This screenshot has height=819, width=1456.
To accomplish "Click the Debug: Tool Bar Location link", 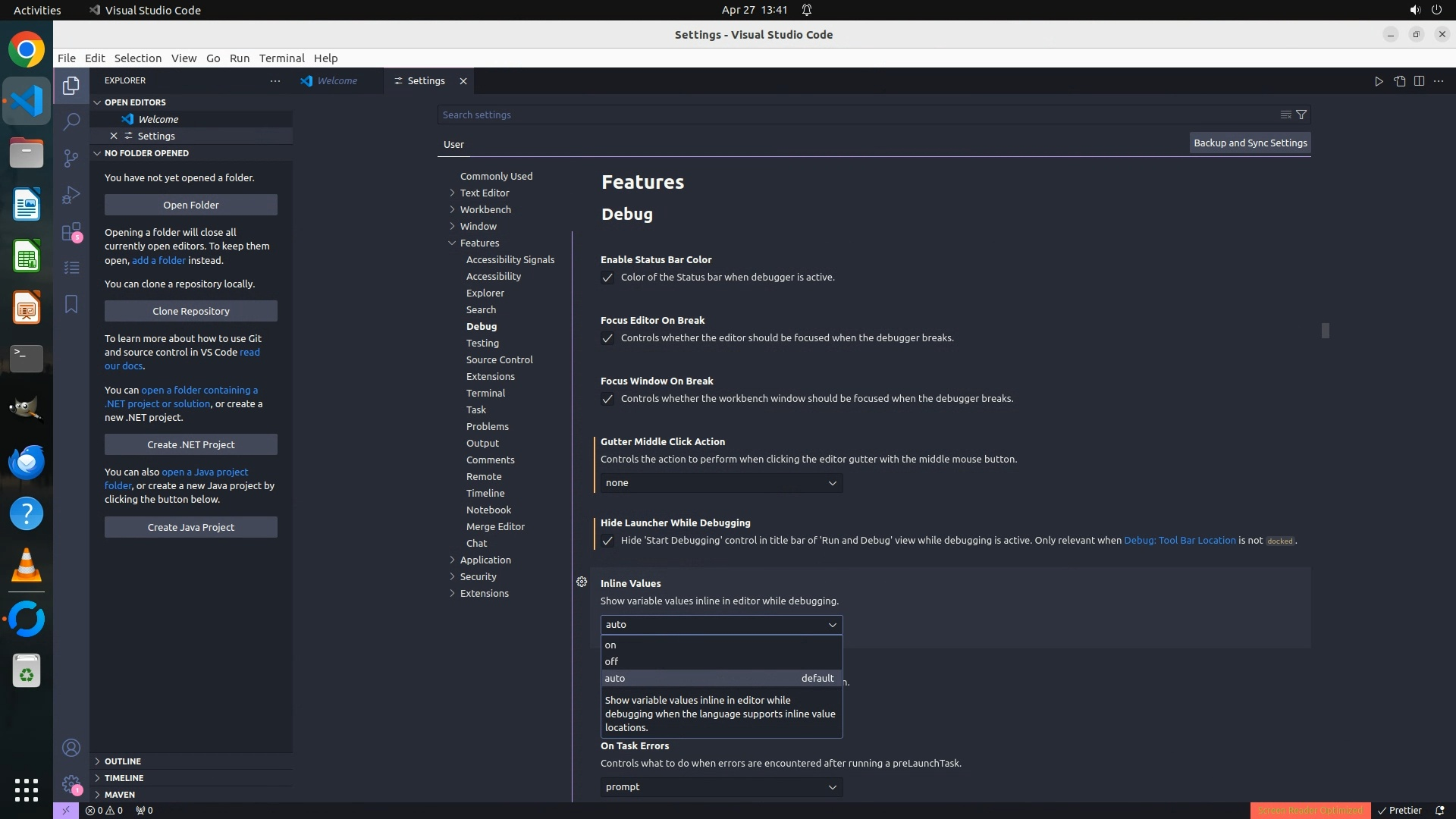I will tap(1179, 541).
